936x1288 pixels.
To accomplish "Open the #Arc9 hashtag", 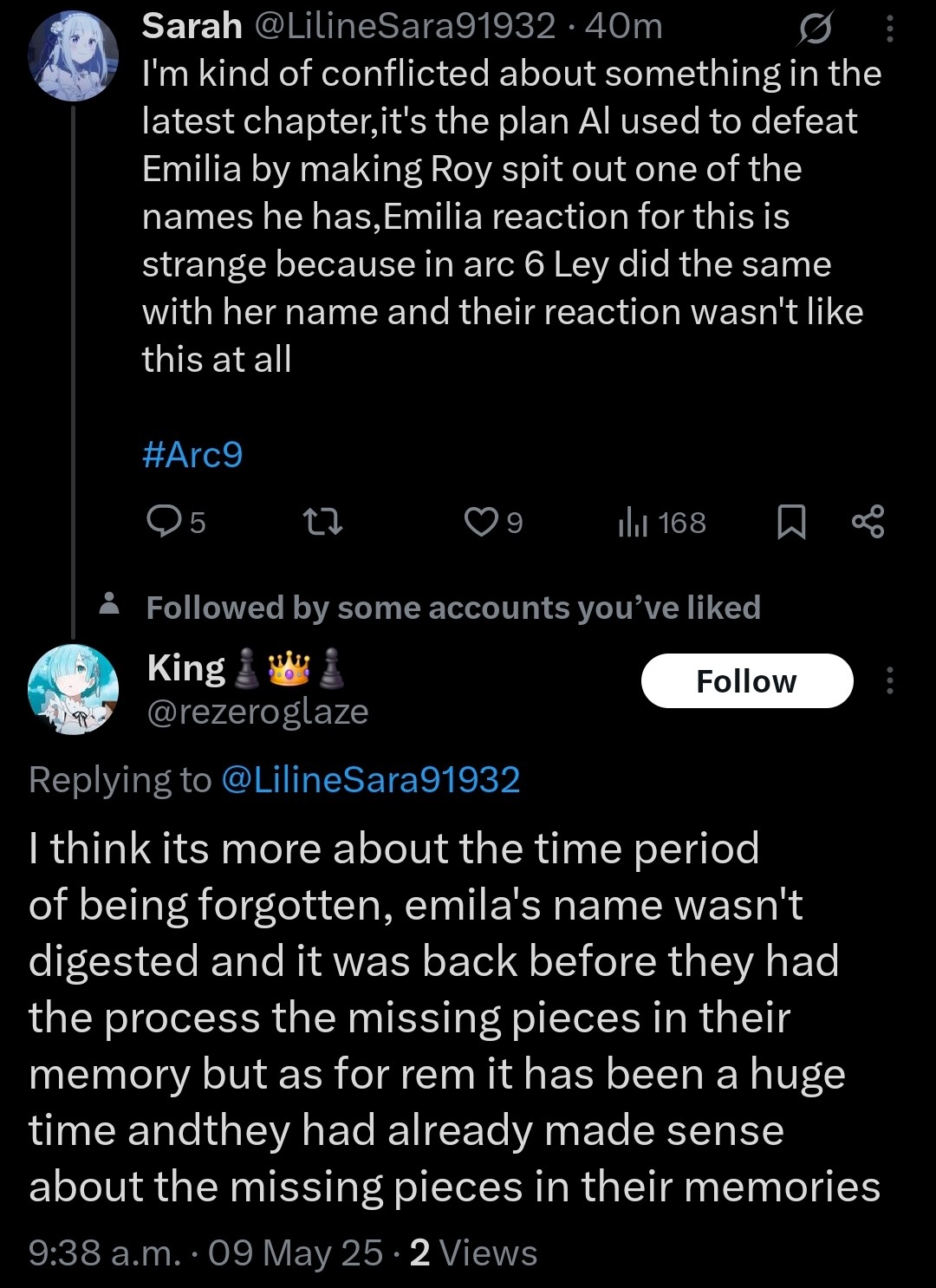I will [x=192, y=454].
